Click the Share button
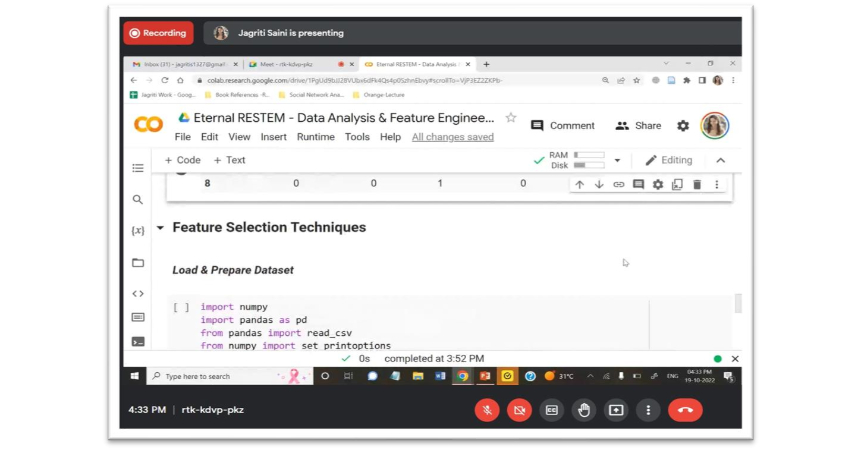 [638, 126]
